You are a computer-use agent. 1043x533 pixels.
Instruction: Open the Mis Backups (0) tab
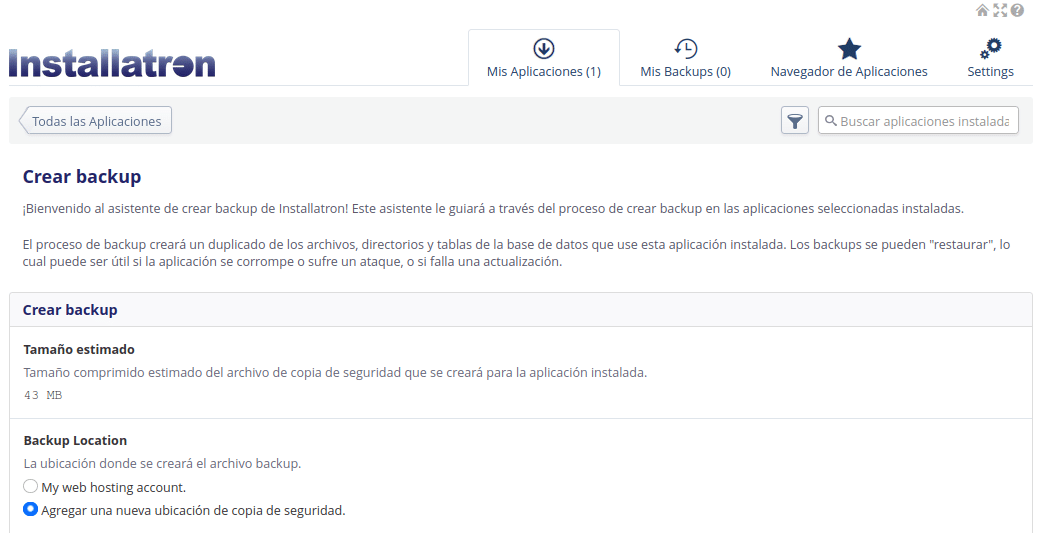685,71
